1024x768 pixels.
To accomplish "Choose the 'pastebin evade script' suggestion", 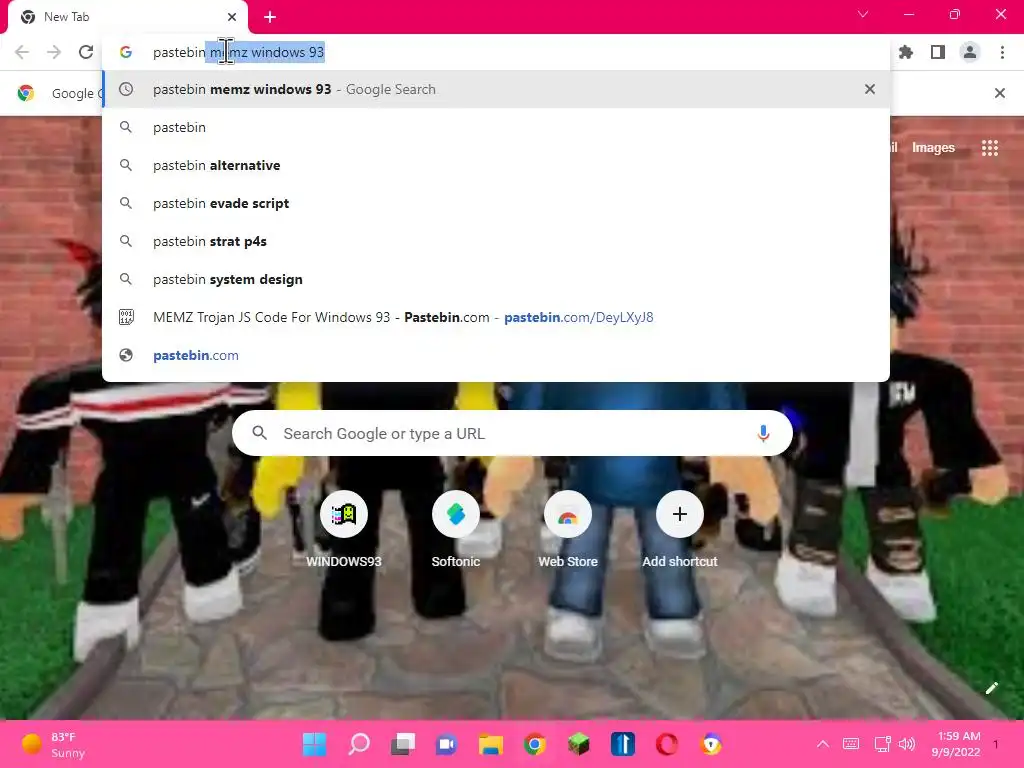I will [x=496, y=203].
